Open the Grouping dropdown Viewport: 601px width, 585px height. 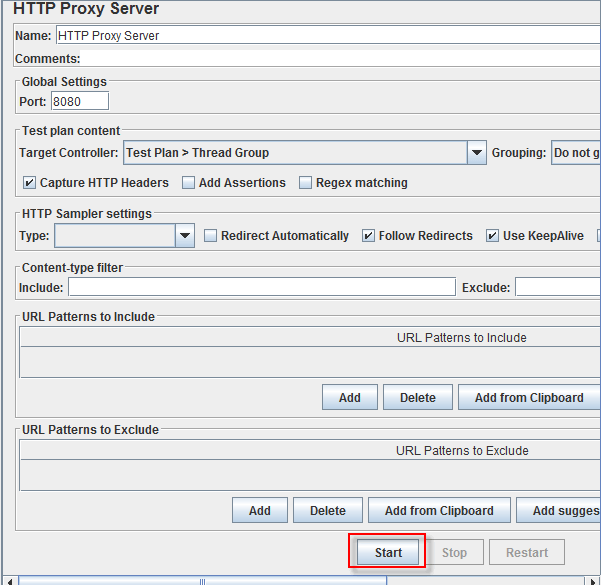(x=575, y=153)
